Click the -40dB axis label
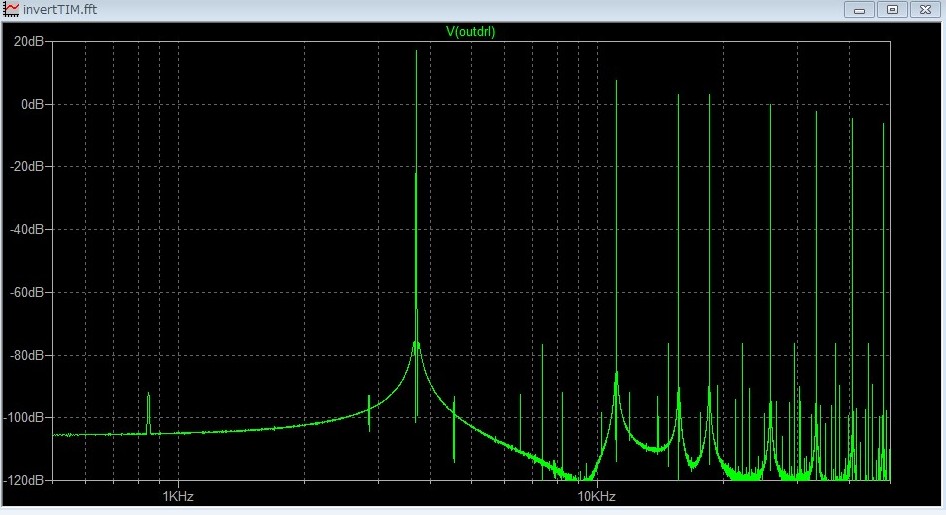The image size is (946, 515). point(27,229)
